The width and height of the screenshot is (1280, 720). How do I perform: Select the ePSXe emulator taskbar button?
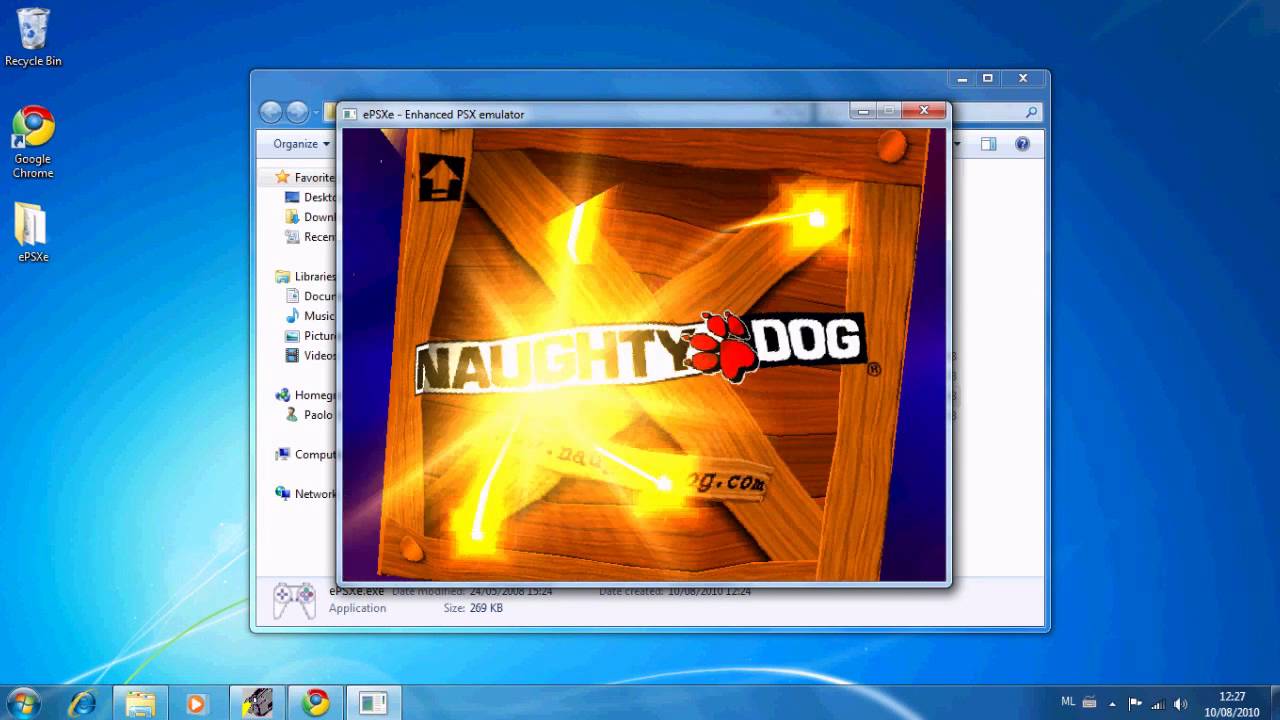[x=373, y=703]
